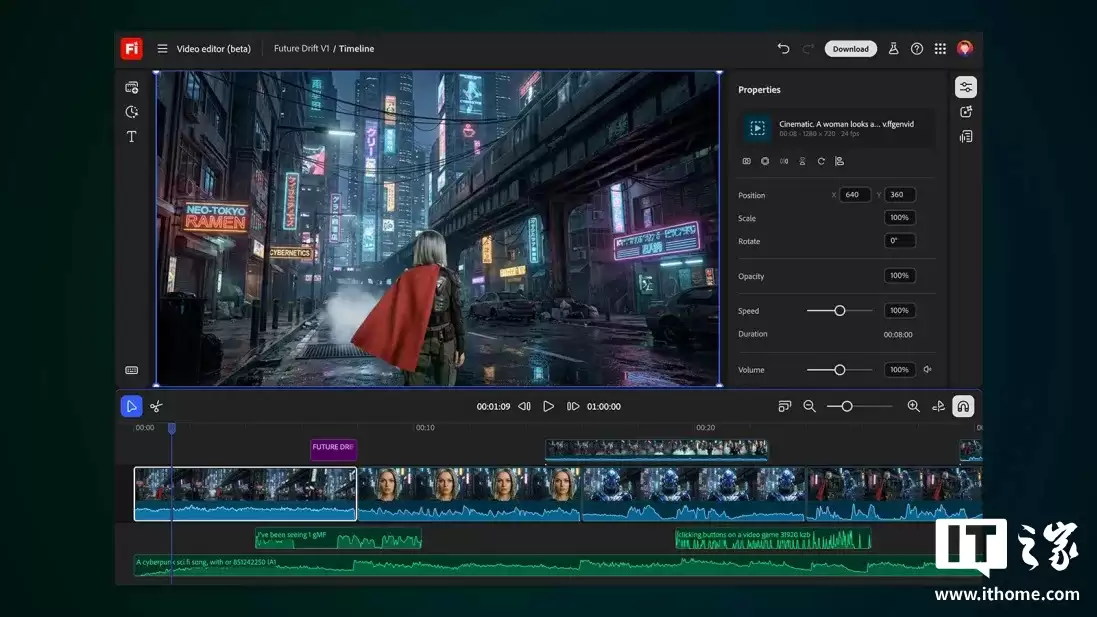Image resolution: width=1097 pixels, height=617 pixels.
Task: Click the Download button
Action: click(x=850, y=48)
